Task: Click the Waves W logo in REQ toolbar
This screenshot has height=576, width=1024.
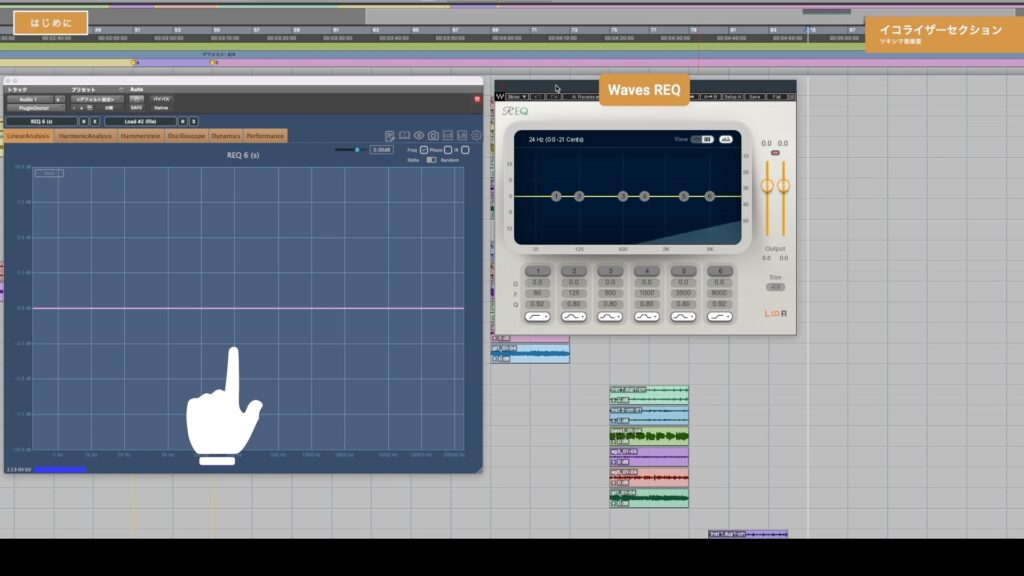Action: click(x=500, y=97)
